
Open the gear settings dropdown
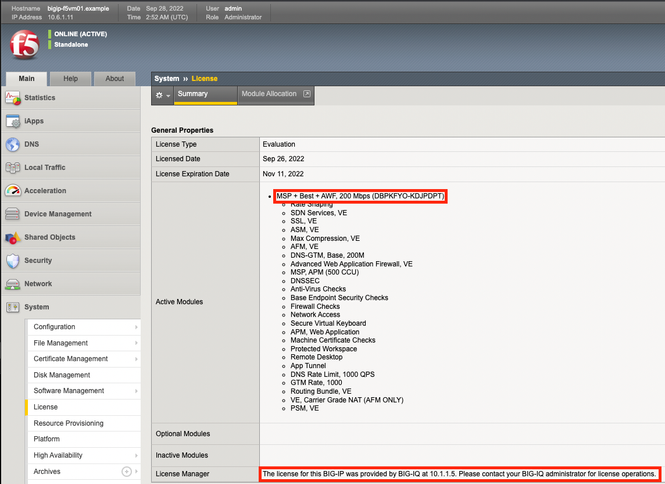tap(162, 95)
